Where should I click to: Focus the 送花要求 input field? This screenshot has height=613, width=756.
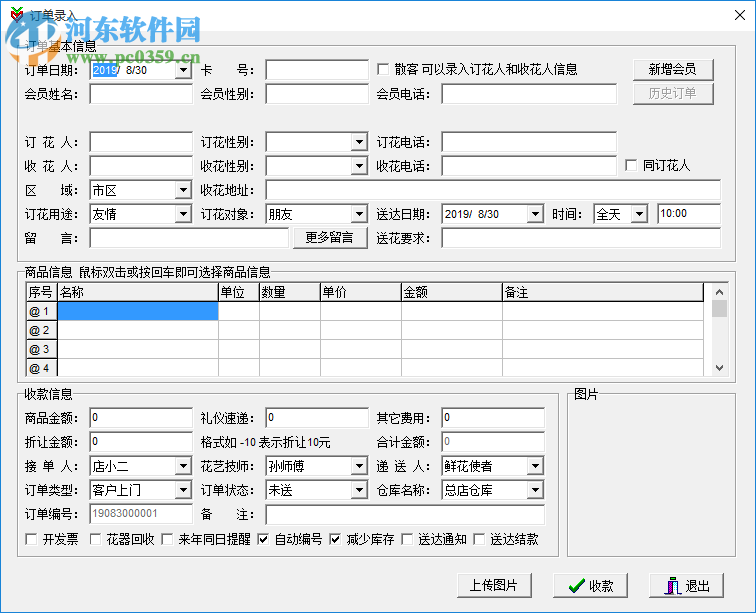(581, 238)
